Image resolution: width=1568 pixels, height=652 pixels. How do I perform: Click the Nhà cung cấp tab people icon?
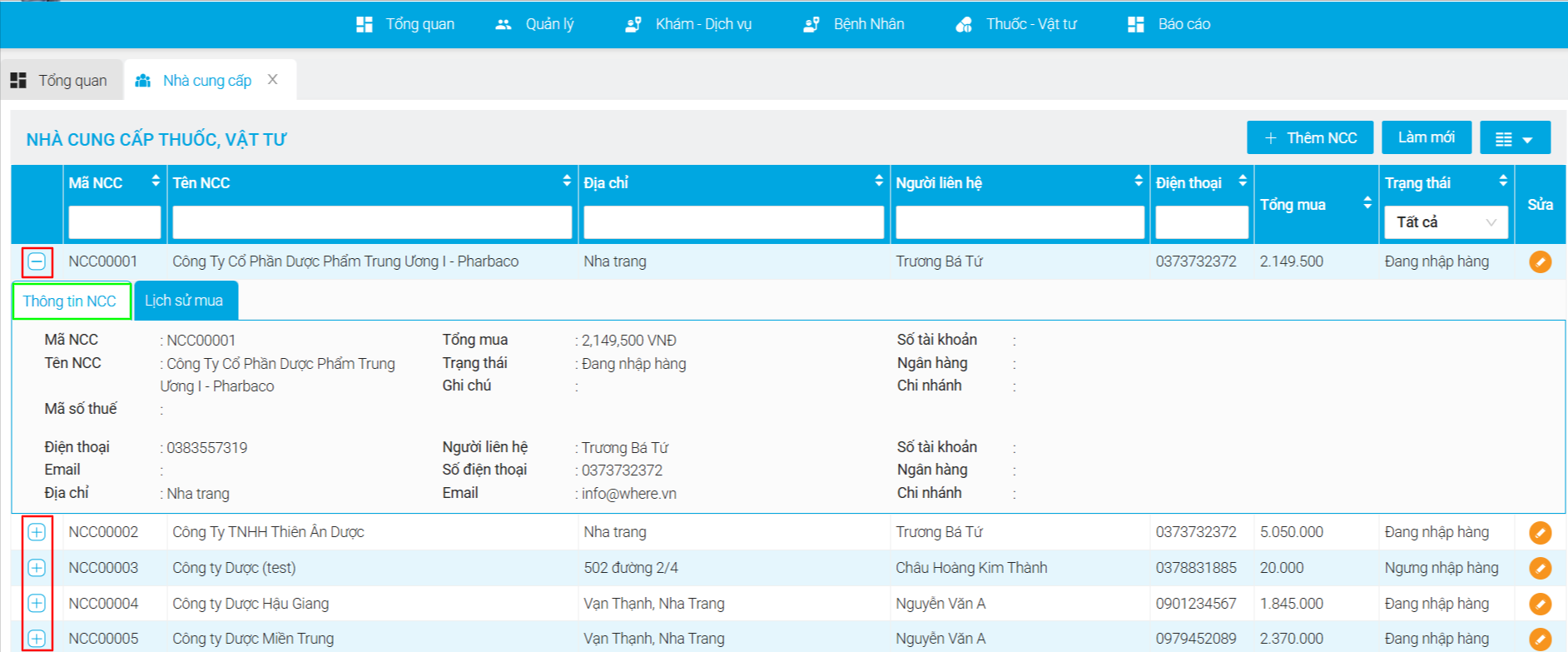143,81
